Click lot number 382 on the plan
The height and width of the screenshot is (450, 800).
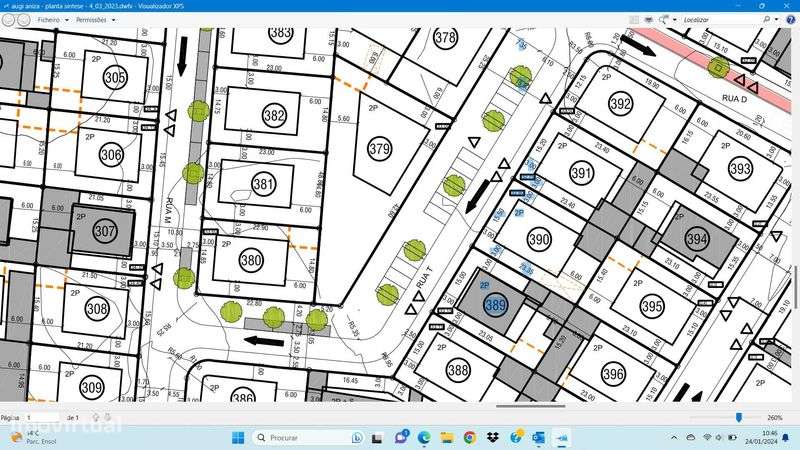point(274,115)
